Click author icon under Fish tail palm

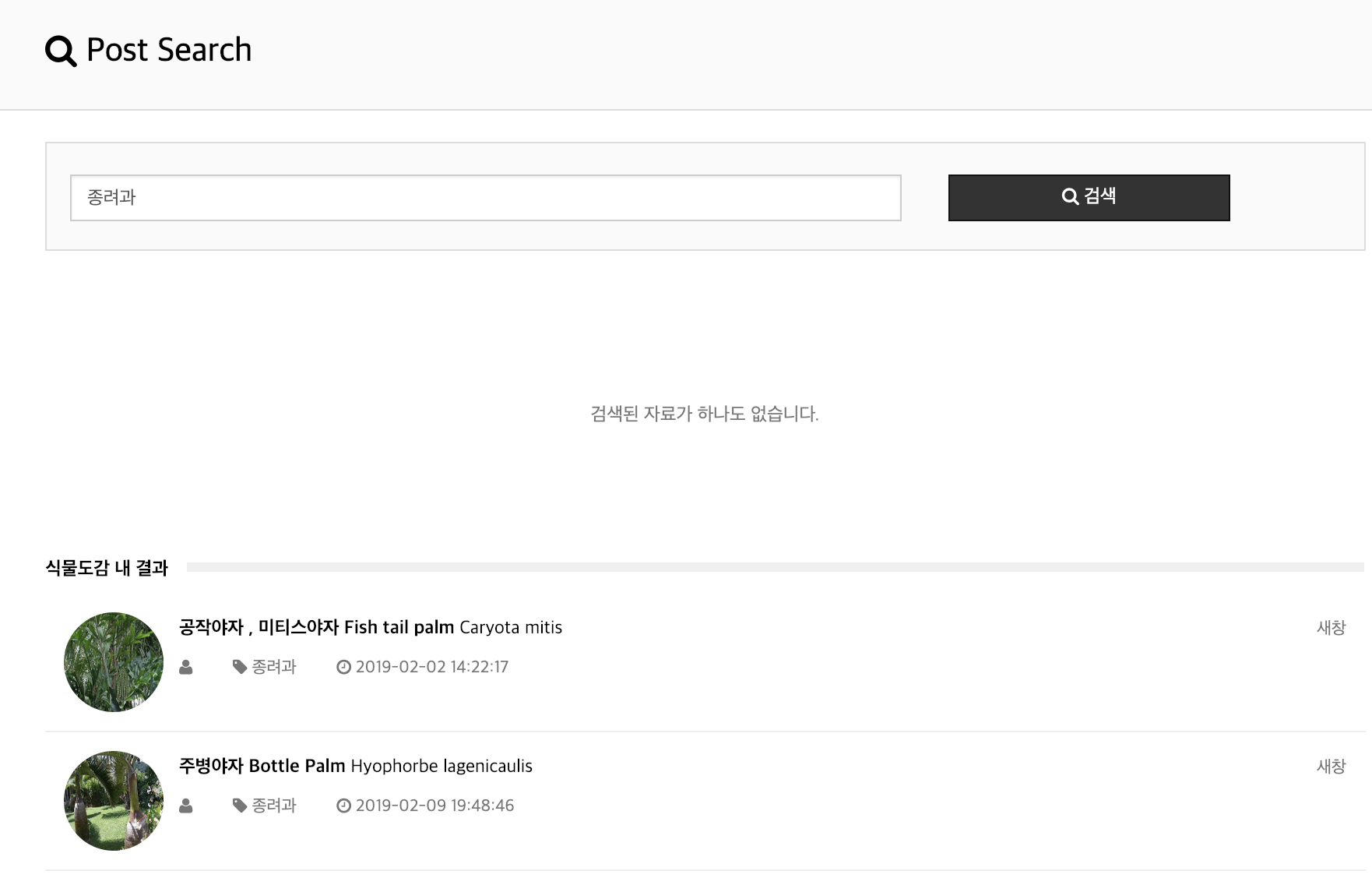(186, 668)
